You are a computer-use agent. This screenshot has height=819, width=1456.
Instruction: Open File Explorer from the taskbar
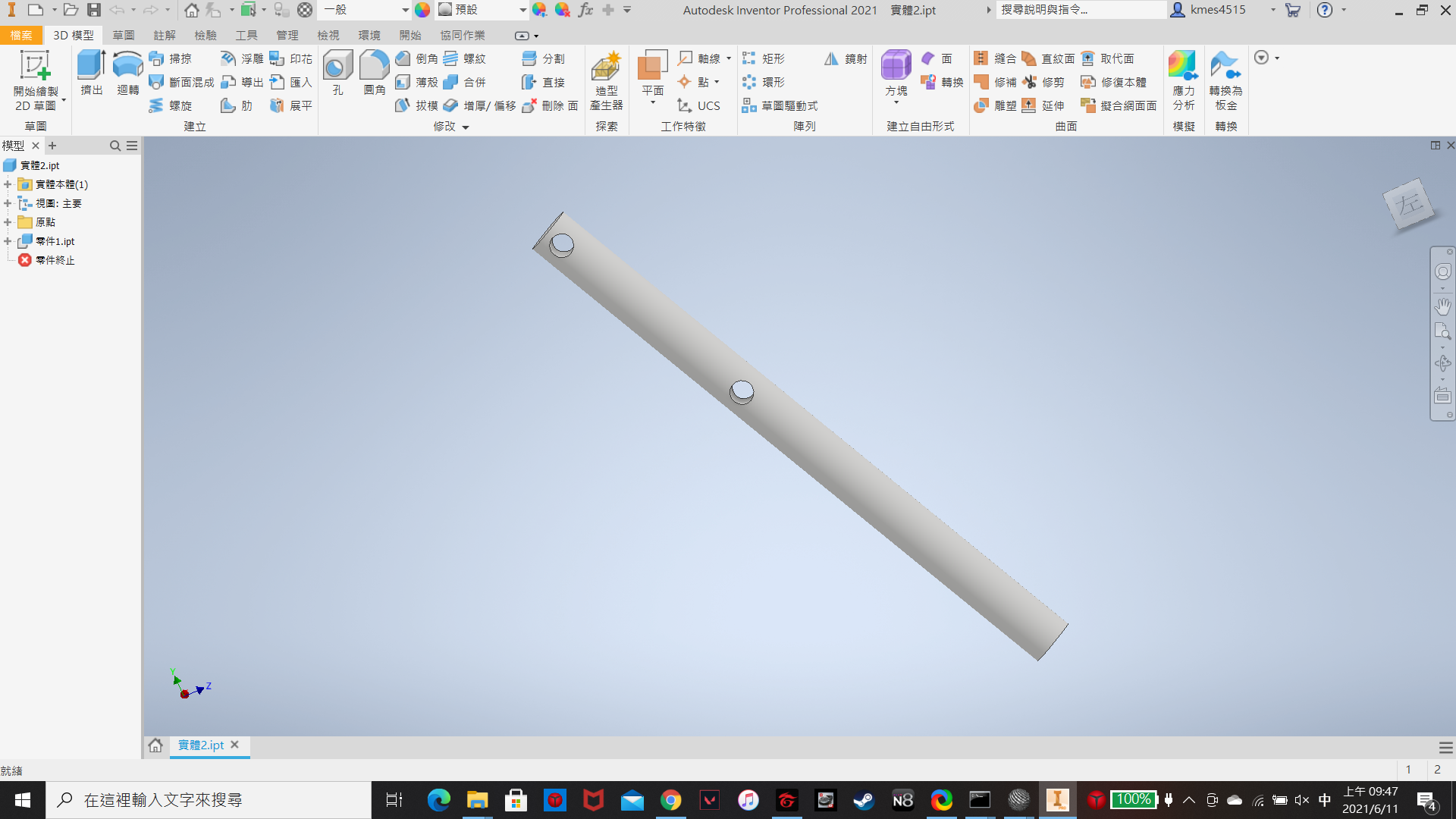(477, 800)
